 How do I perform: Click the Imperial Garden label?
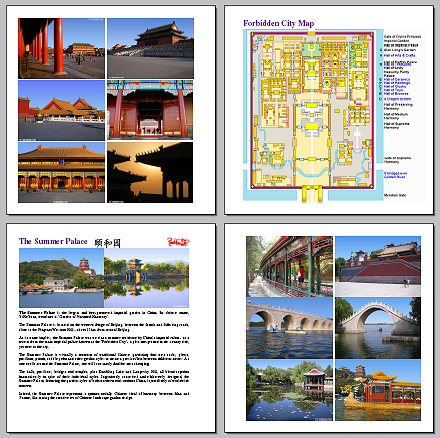tap(396, 41)
